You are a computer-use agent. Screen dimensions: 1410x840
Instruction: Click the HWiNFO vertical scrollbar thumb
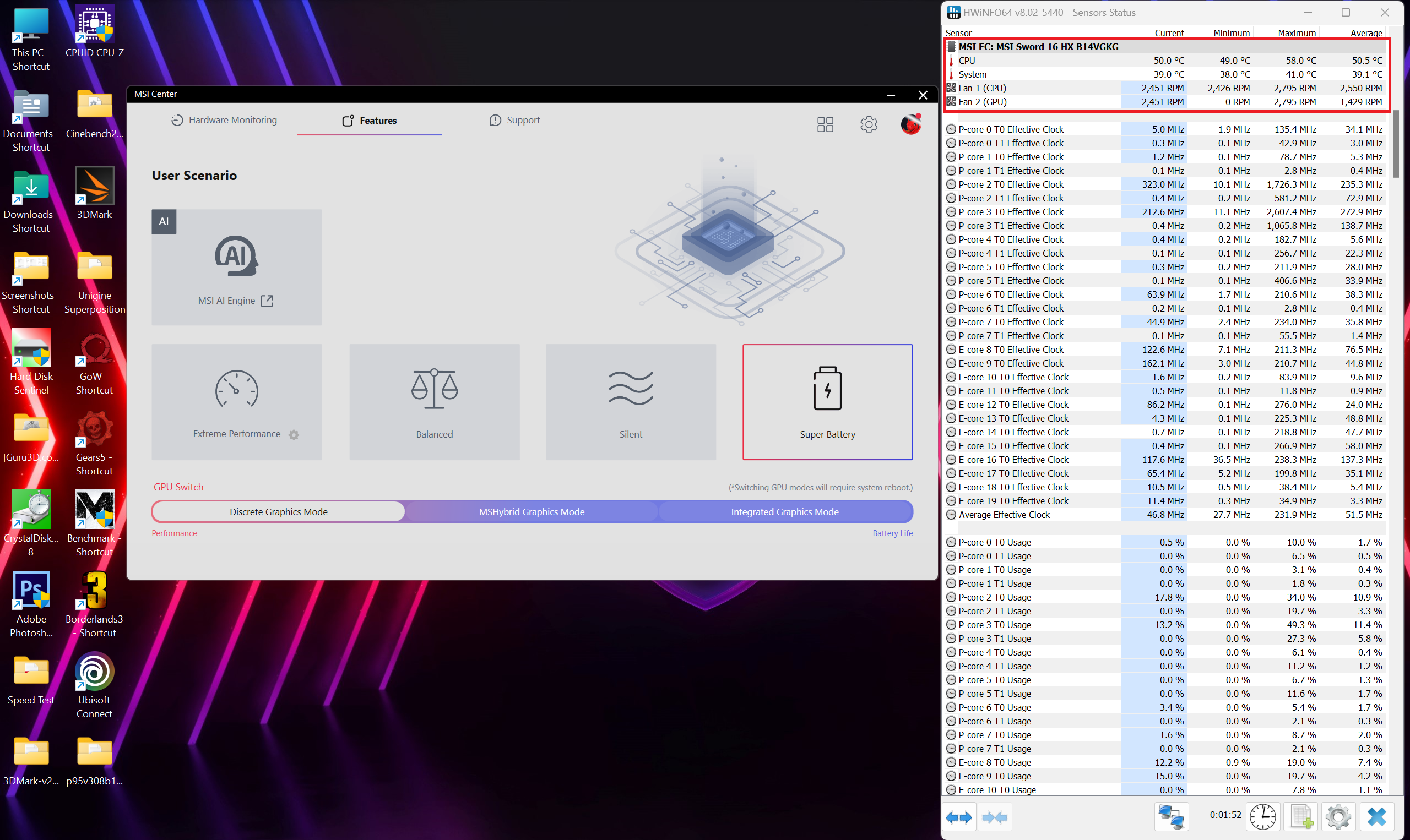pos(1396,144)
